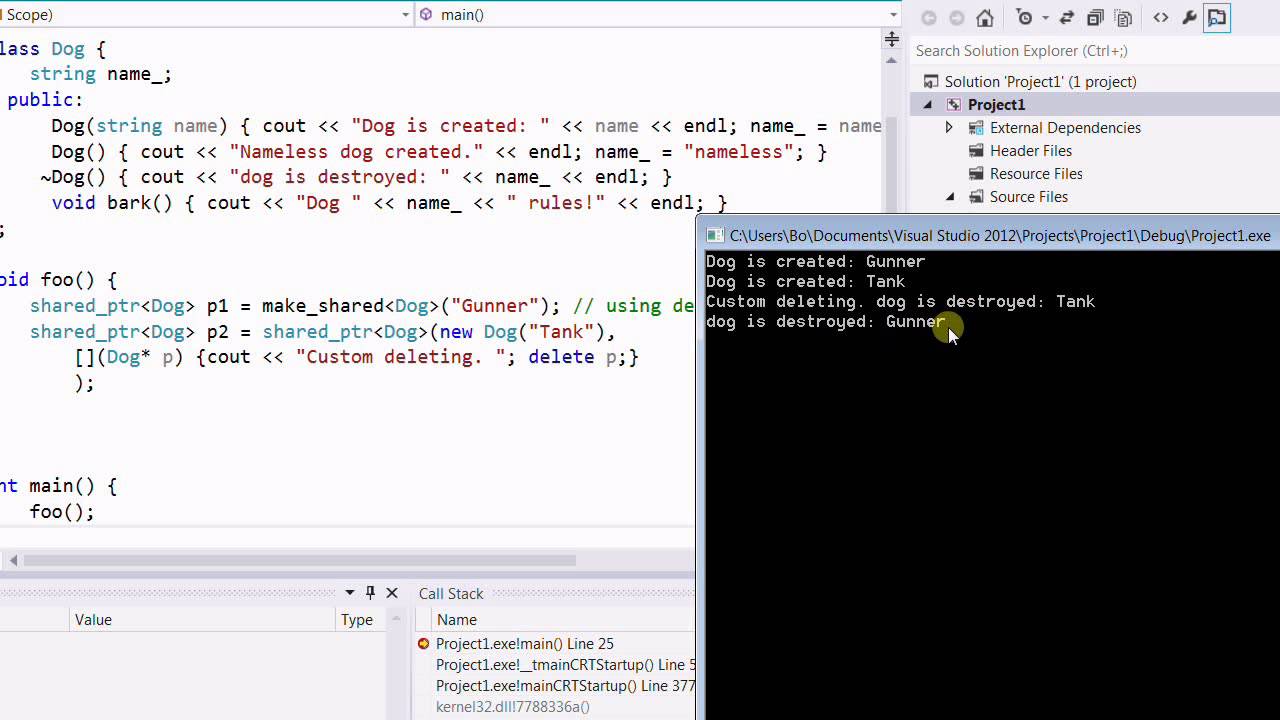Select the Header Files folder
1280x720 pixels.
(x=1030, y=151)
